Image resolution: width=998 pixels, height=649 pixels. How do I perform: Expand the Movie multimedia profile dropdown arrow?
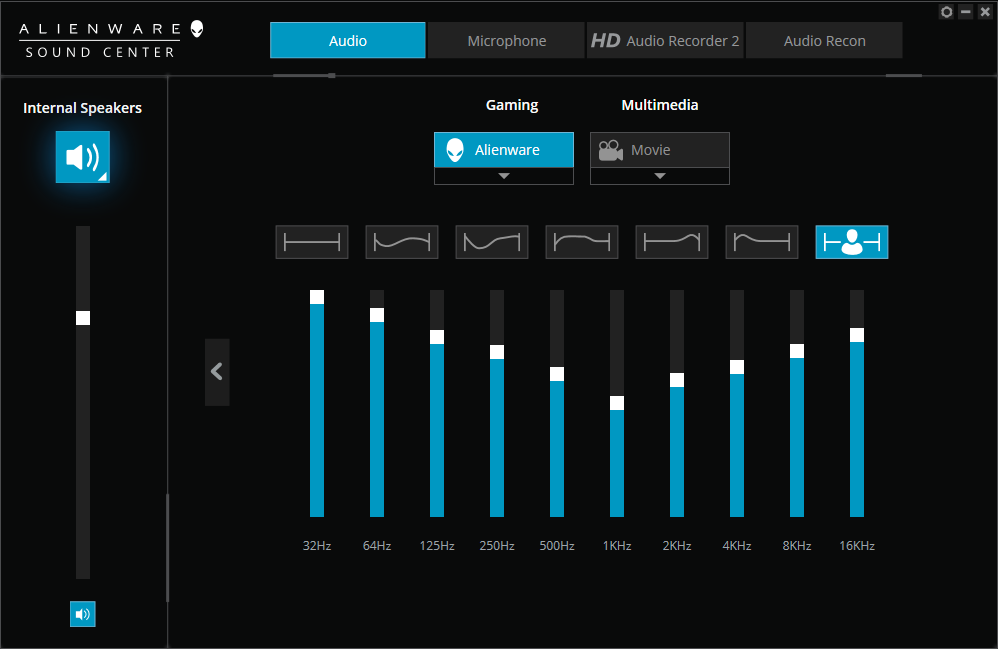[x=659, y=176]
